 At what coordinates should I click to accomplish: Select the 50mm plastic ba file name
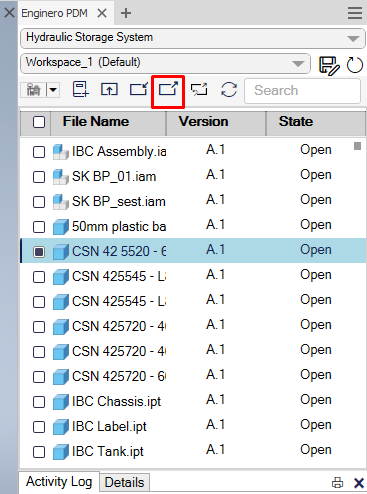pos(119,227)
